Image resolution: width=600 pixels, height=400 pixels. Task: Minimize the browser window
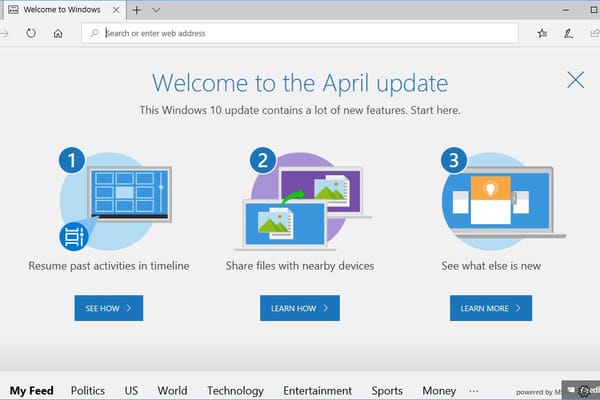[566, 10]
